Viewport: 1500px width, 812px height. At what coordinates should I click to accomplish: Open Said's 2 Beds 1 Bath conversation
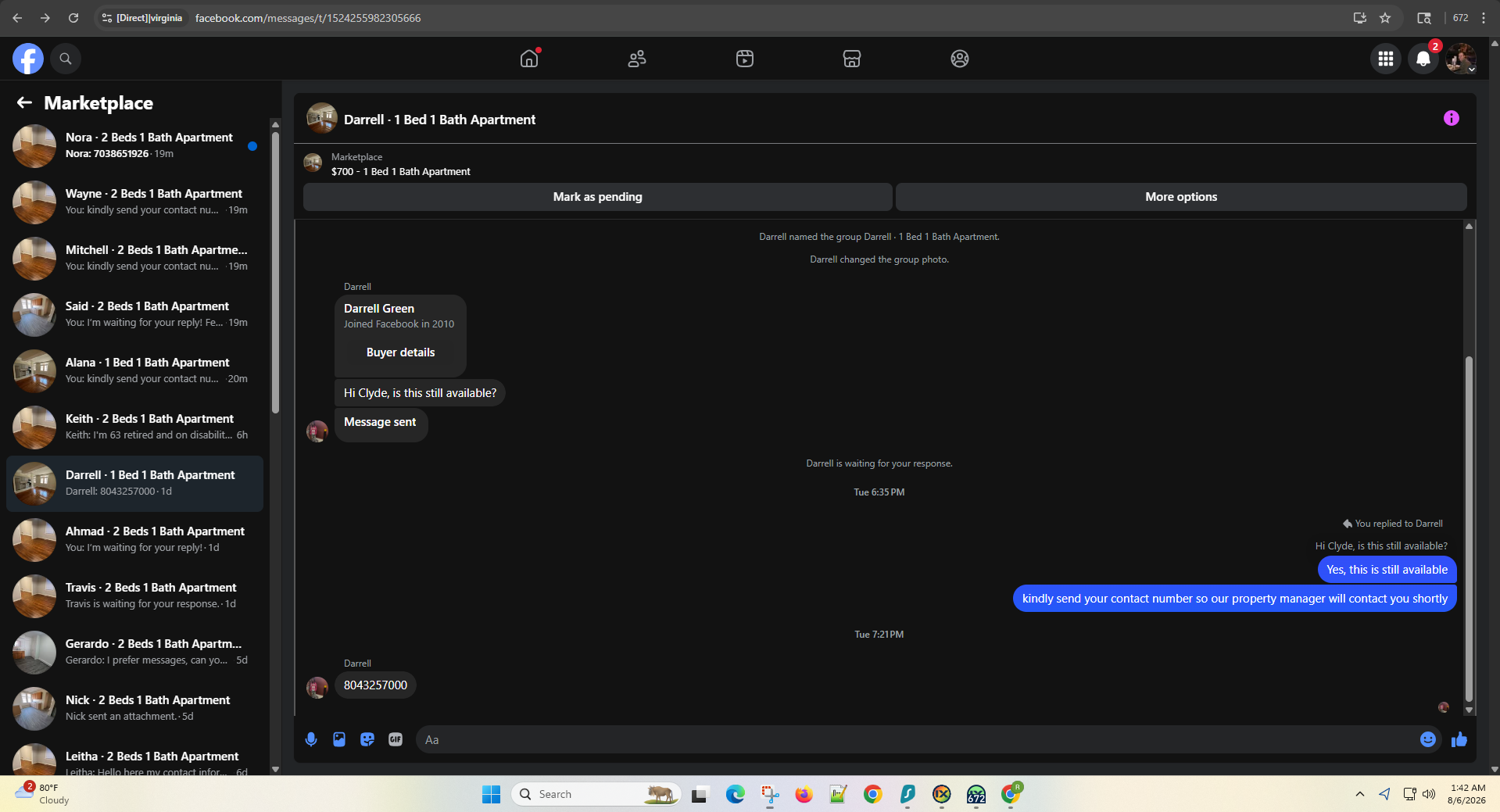(134, 315)
